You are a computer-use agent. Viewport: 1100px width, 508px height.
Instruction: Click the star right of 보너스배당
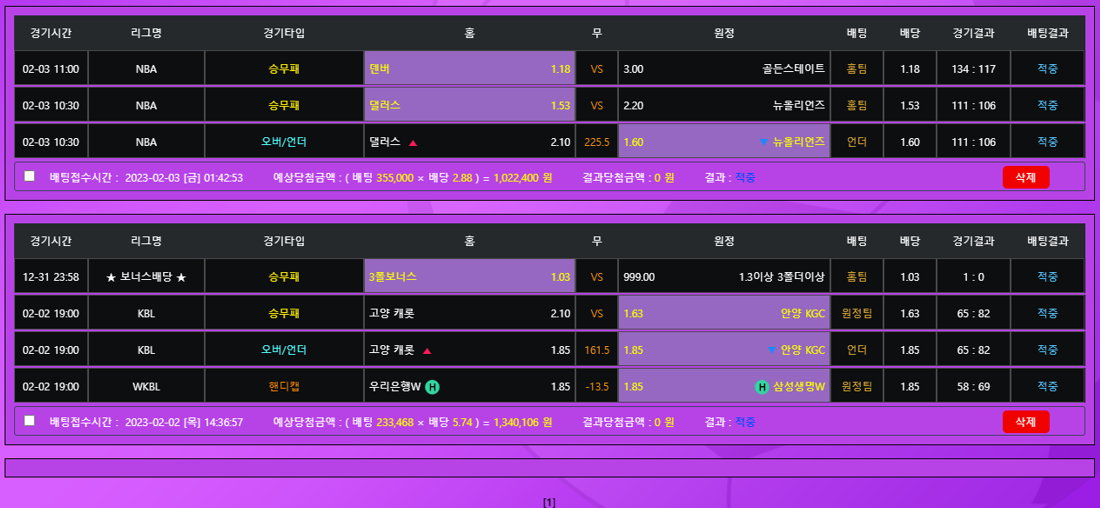pyautogui.click(x=181, y=277)
